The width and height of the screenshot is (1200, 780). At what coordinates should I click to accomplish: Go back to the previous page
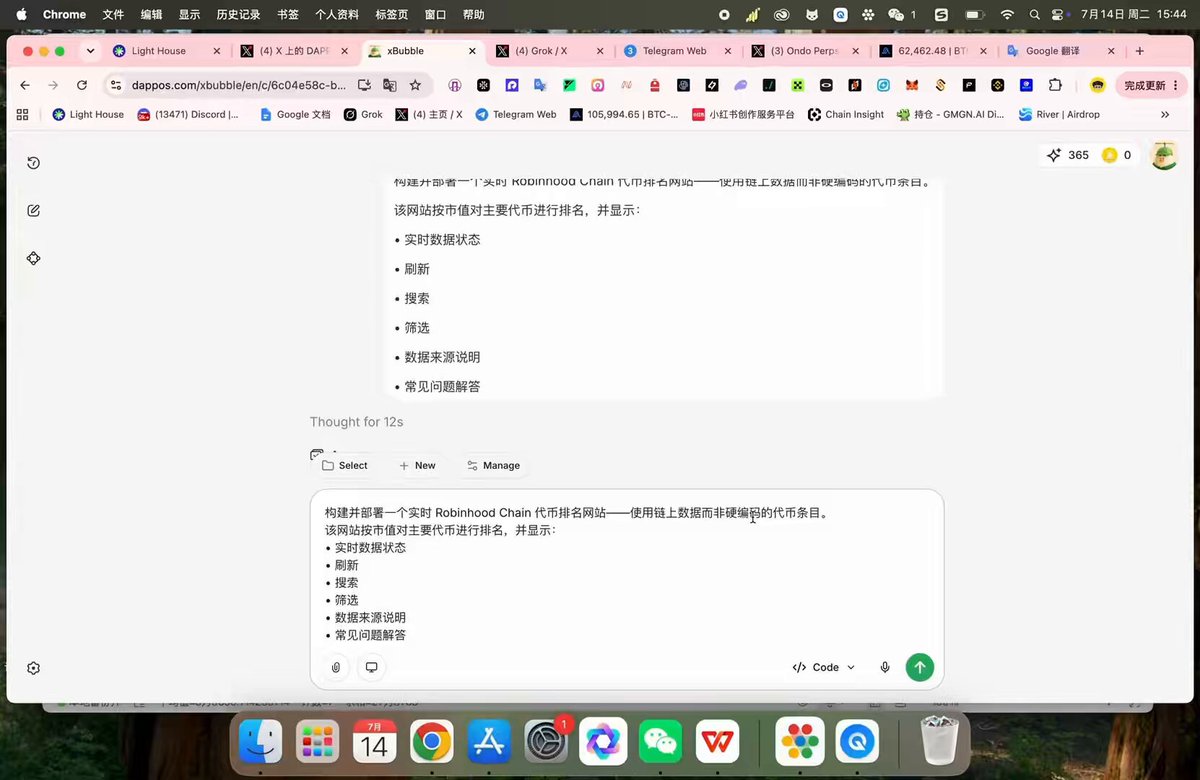(x=25, y=85)
